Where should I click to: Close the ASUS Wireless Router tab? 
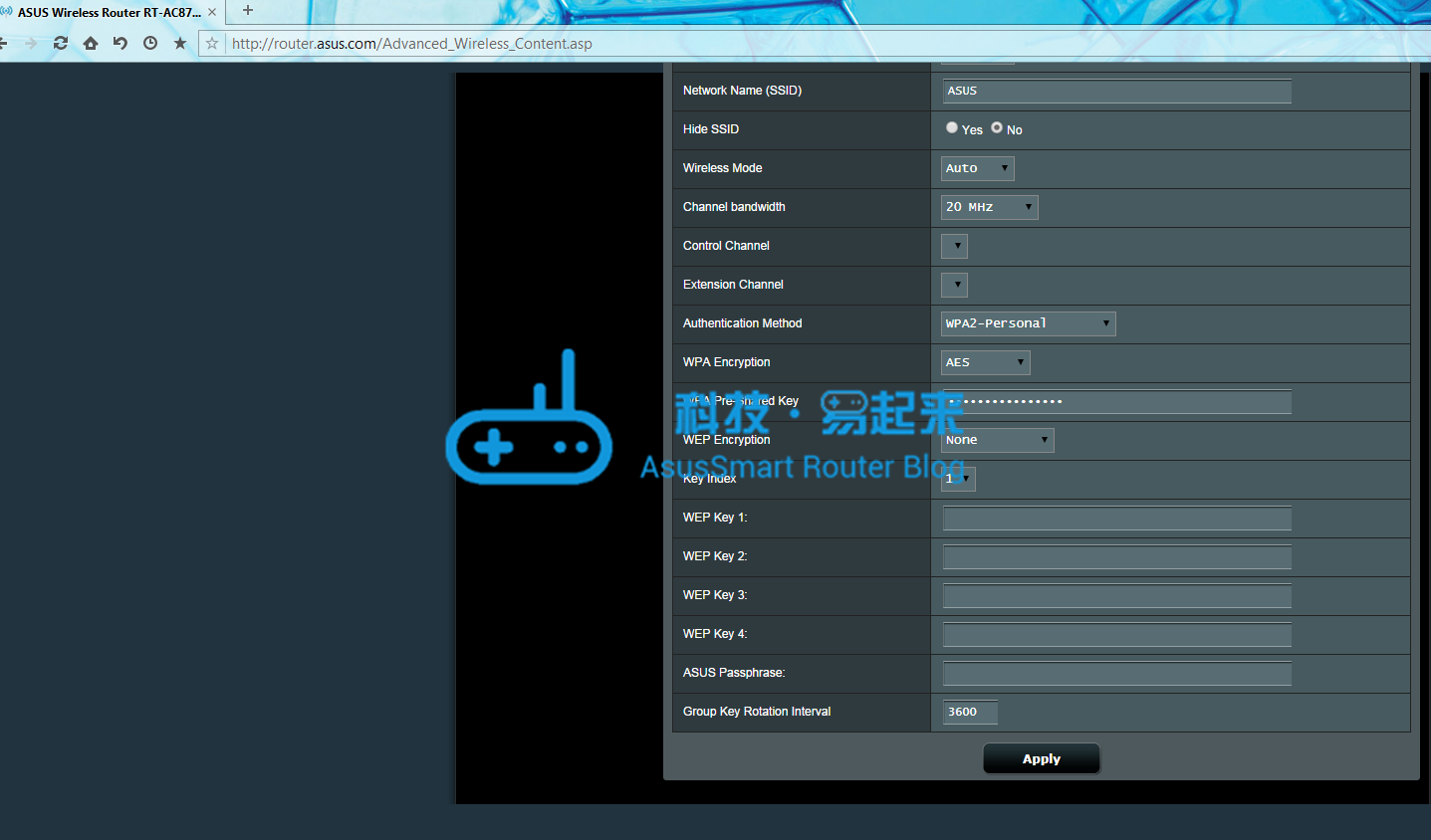tap(212, 12)
